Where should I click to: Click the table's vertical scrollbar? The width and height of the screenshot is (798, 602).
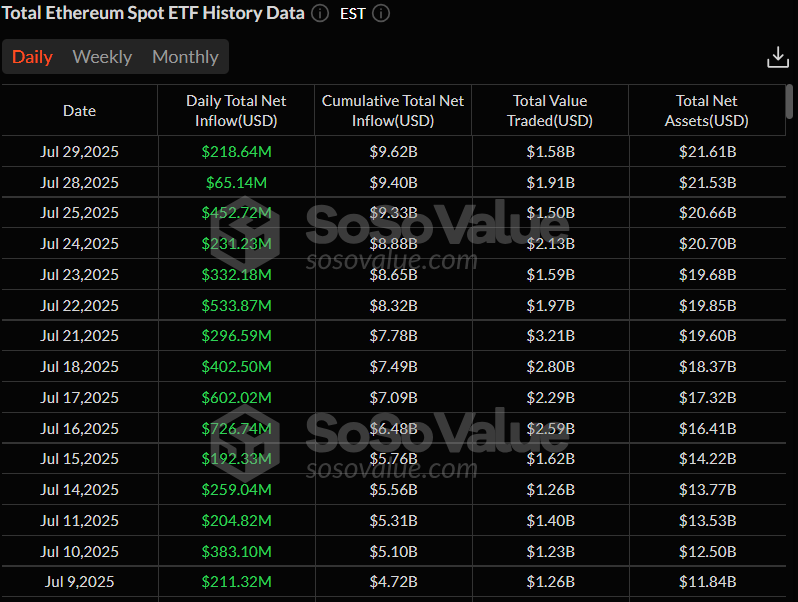(x=789, y=103)
